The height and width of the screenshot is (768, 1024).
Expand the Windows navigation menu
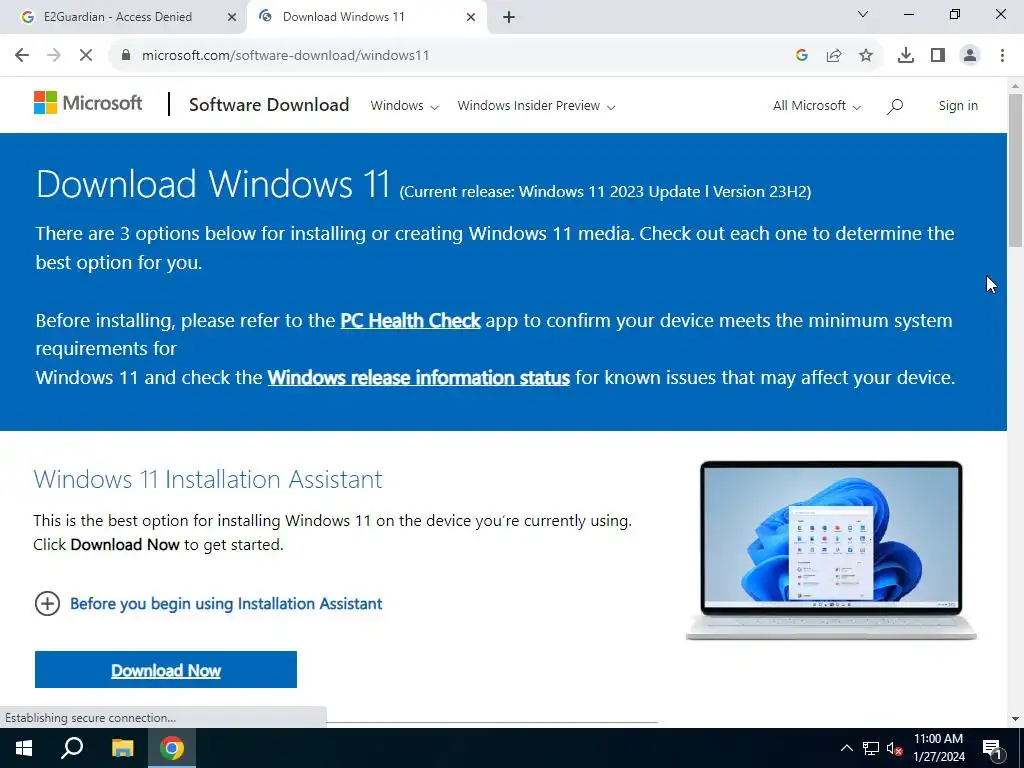click(404, 106)
